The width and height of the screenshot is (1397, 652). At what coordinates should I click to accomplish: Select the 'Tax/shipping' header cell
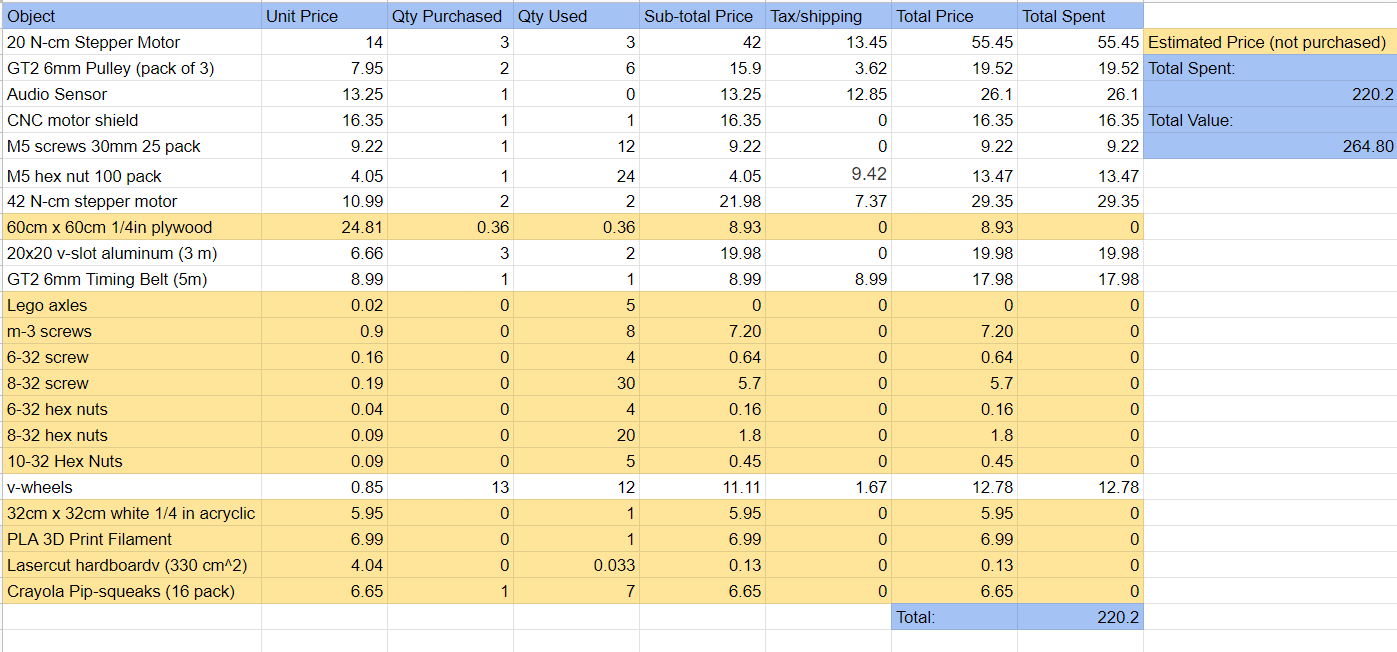[x=828, y=16]
